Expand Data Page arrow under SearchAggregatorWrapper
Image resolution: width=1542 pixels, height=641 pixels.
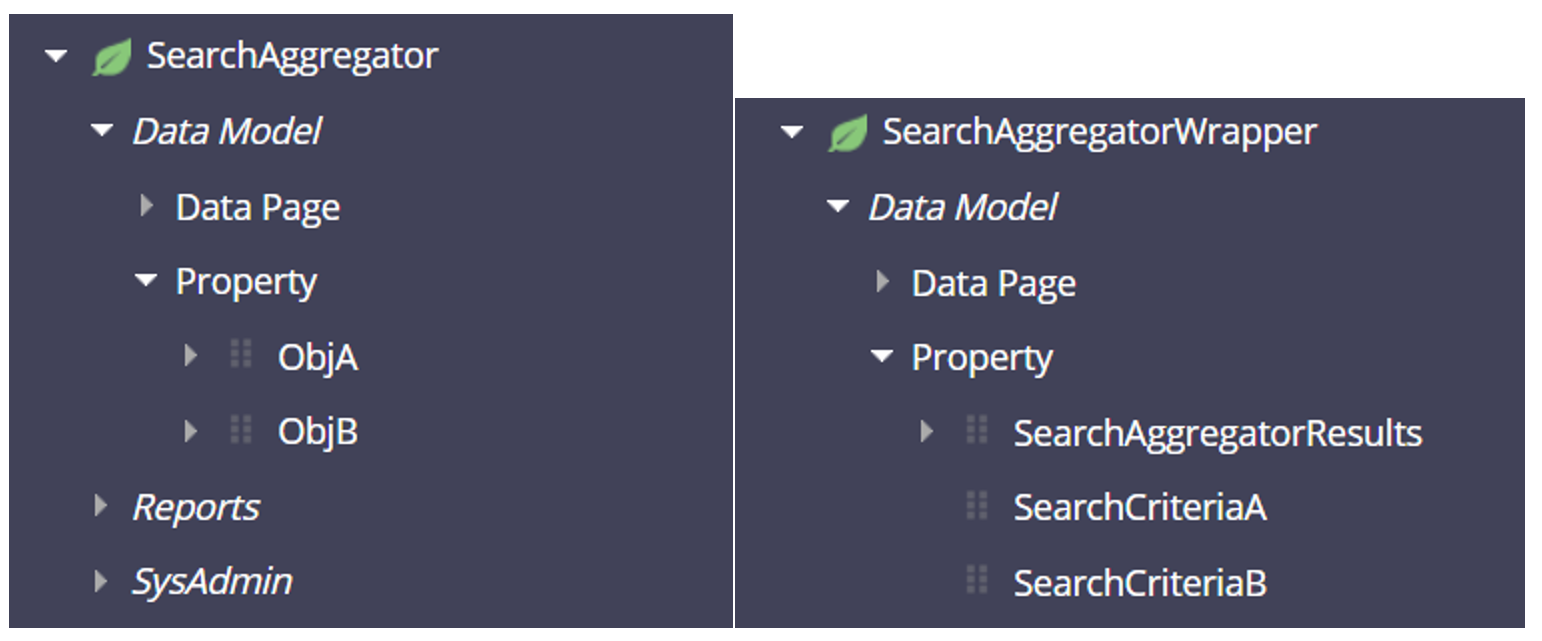882,283
